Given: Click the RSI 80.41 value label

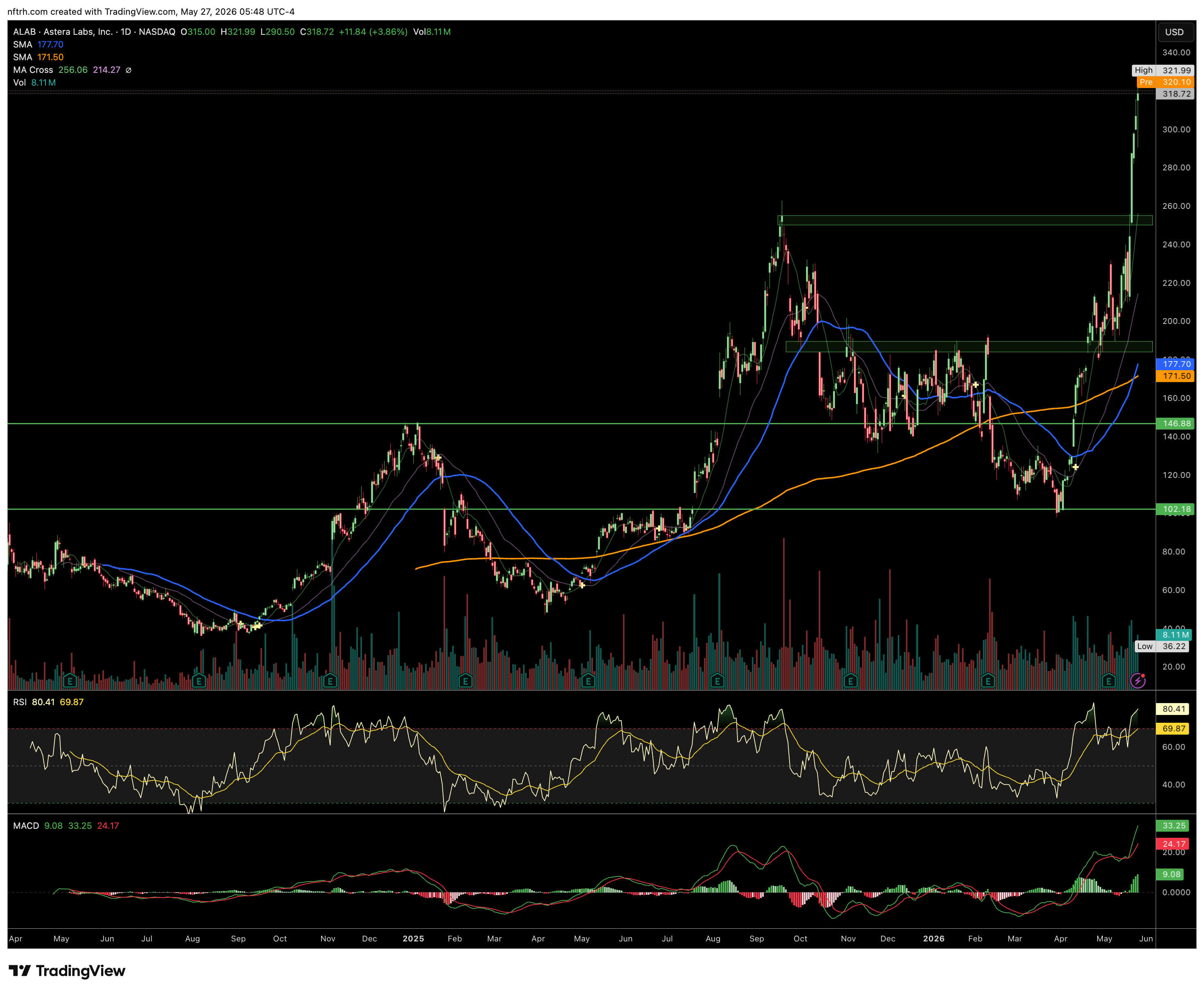Looking at the screenshot, I should click(1173, 709).
